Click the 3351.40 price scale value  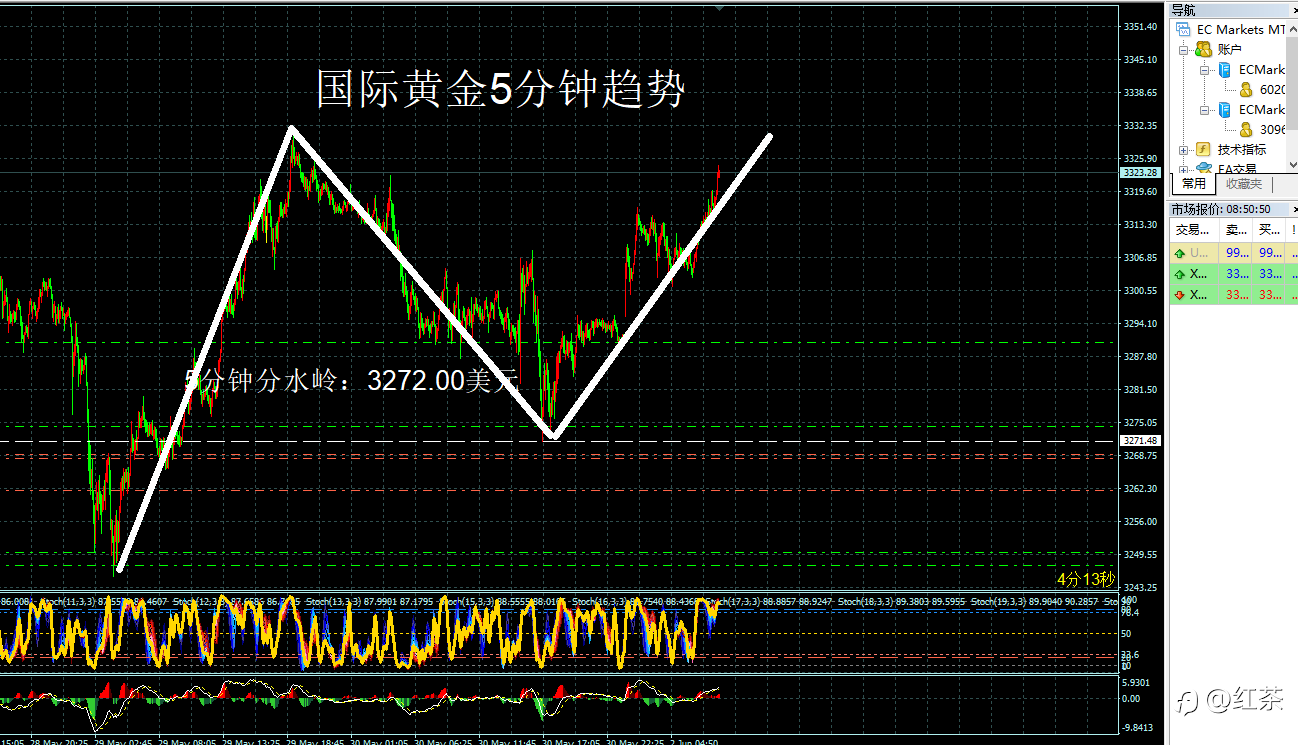click(1141, 27)
